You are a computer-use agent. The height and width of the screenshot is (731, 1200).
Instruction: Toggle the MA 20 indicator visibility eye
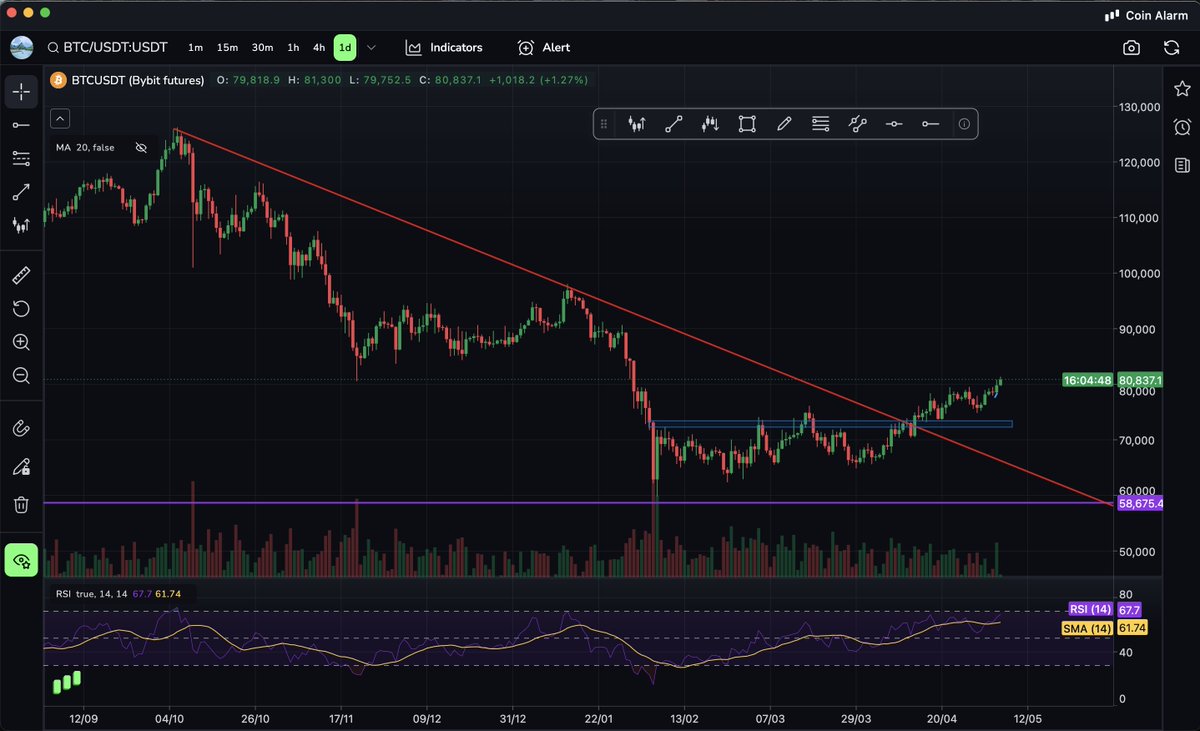141,148
